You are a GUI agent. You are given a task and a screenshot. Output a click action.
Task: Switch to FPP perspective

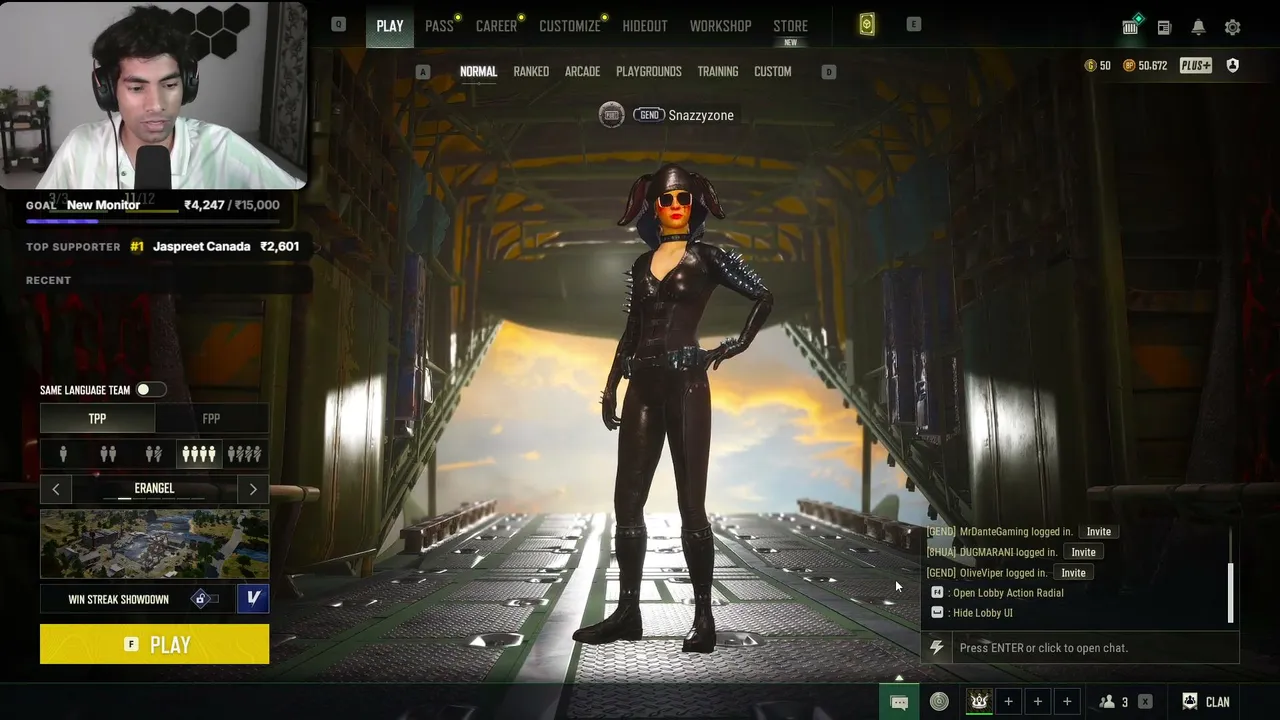pos(211,419)
